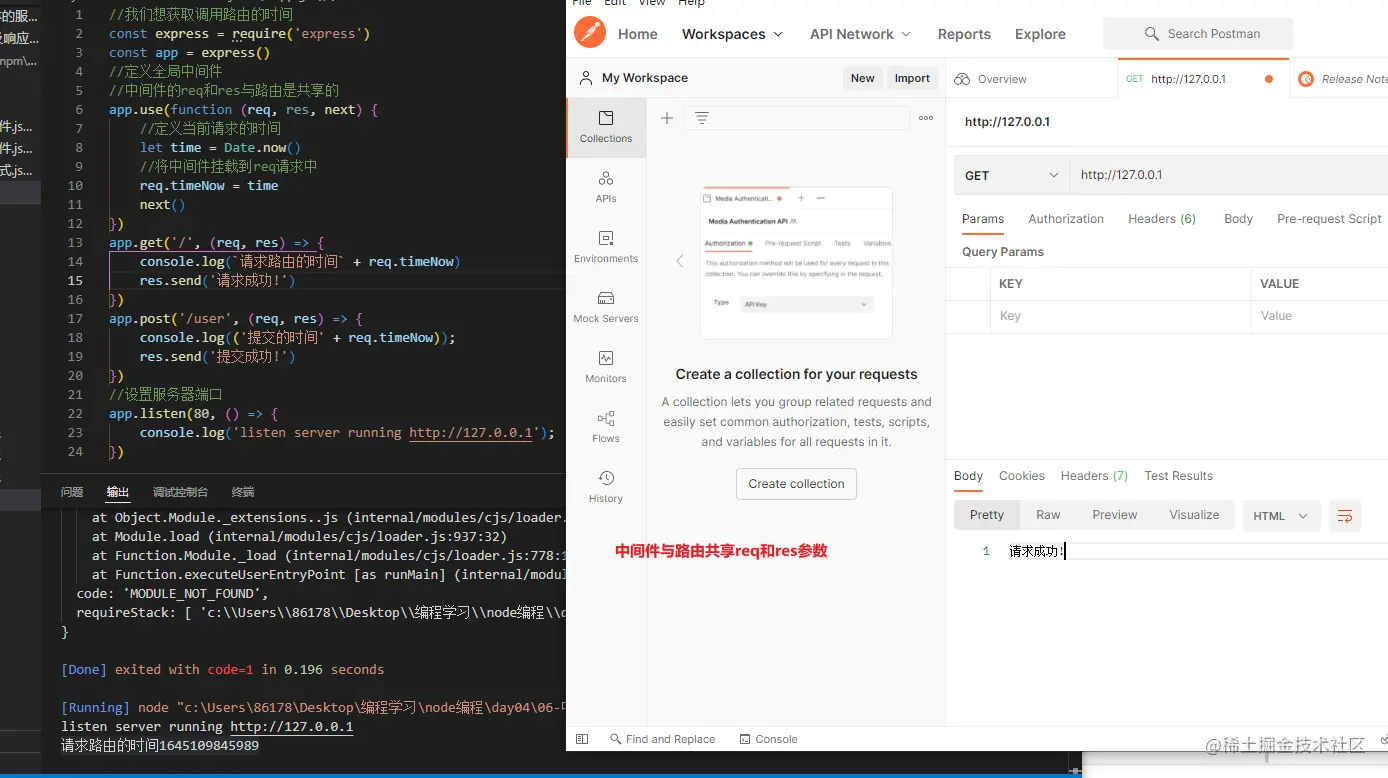Open the Collections sidebar panel
Image resolution: width=1388 pixels, height=778 pixels.
606,127
